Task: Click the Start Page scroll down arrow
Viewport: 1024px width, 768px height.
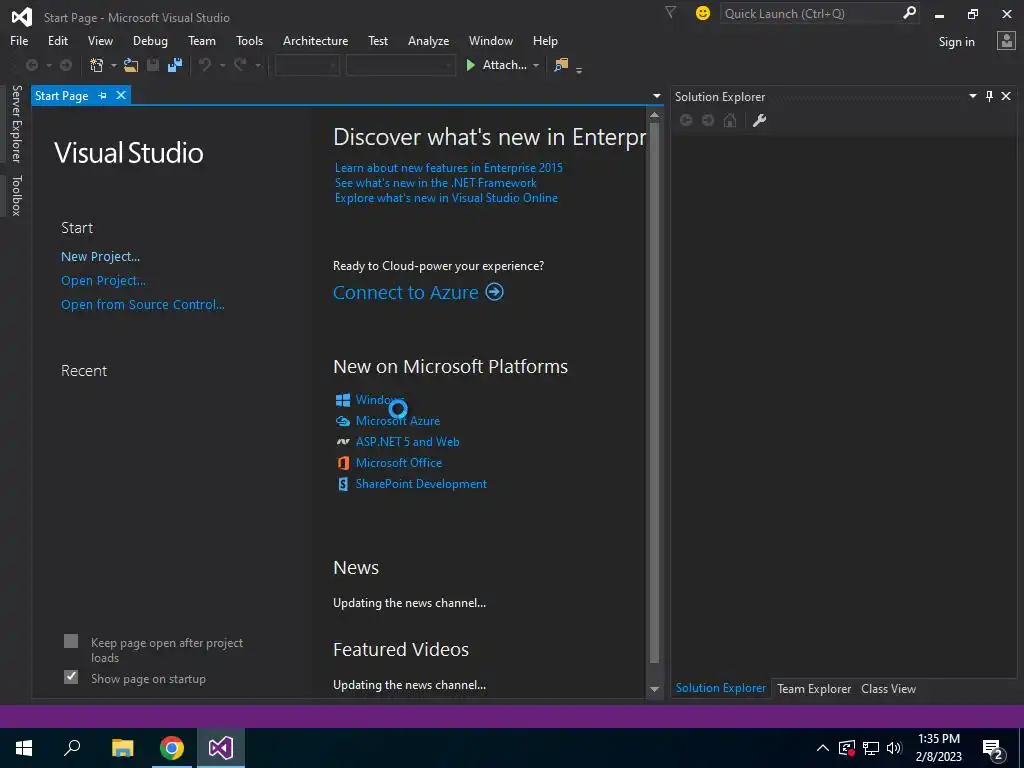Action: [654, 689]
